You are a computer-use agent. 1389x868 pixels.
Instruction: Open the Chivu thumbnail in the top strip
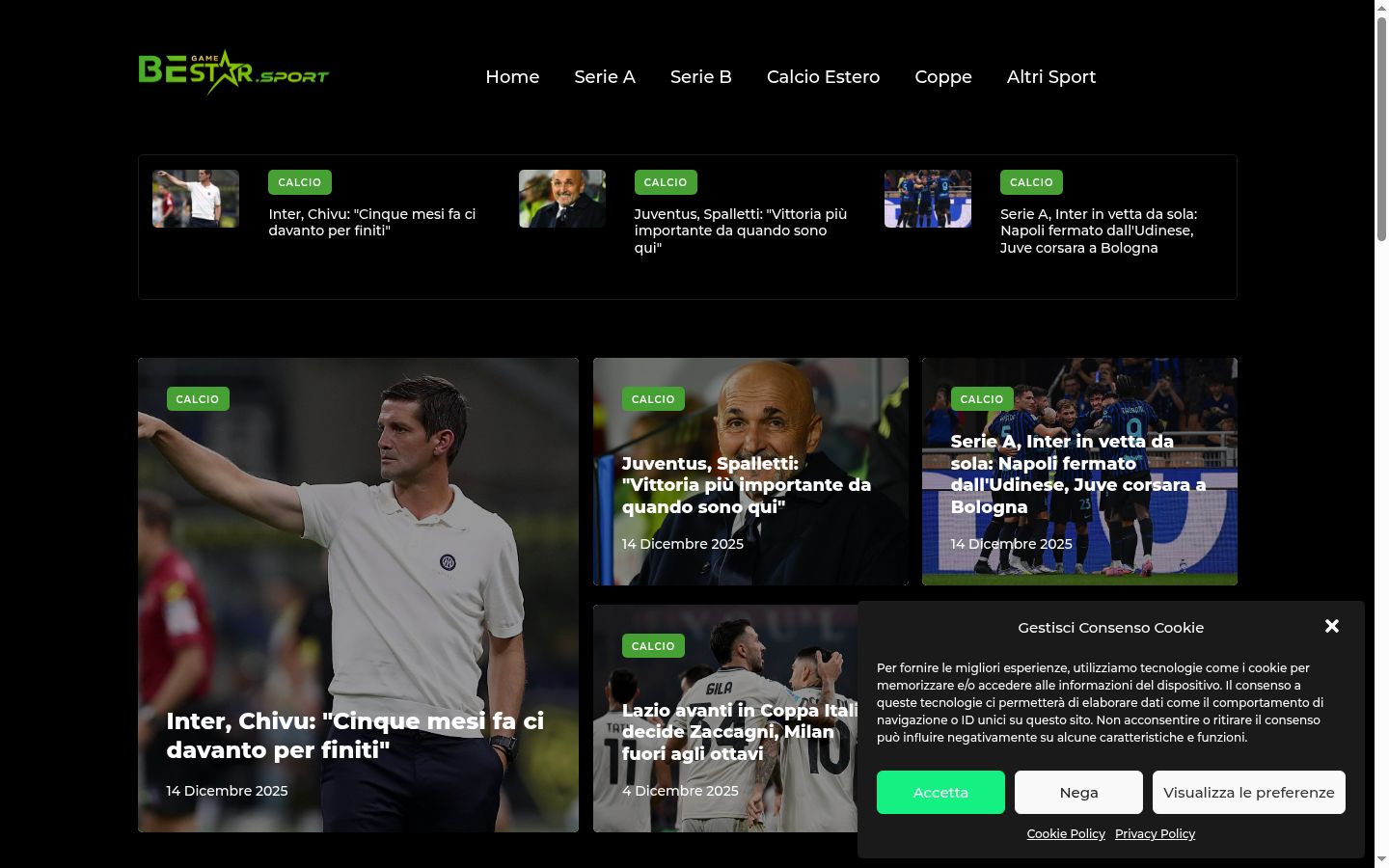pos(196,199)
